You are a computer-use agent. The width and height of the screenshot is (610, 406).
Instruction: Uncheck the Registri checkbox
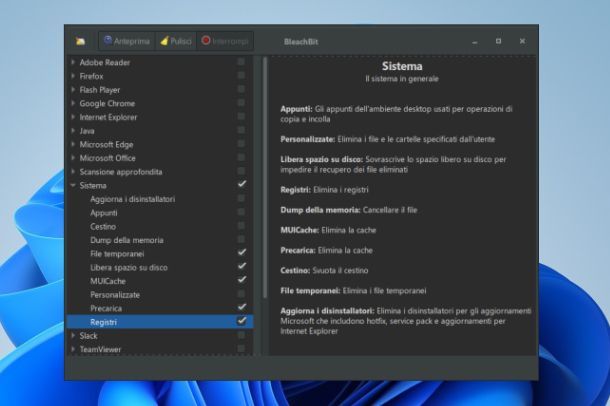click(242, 321)
